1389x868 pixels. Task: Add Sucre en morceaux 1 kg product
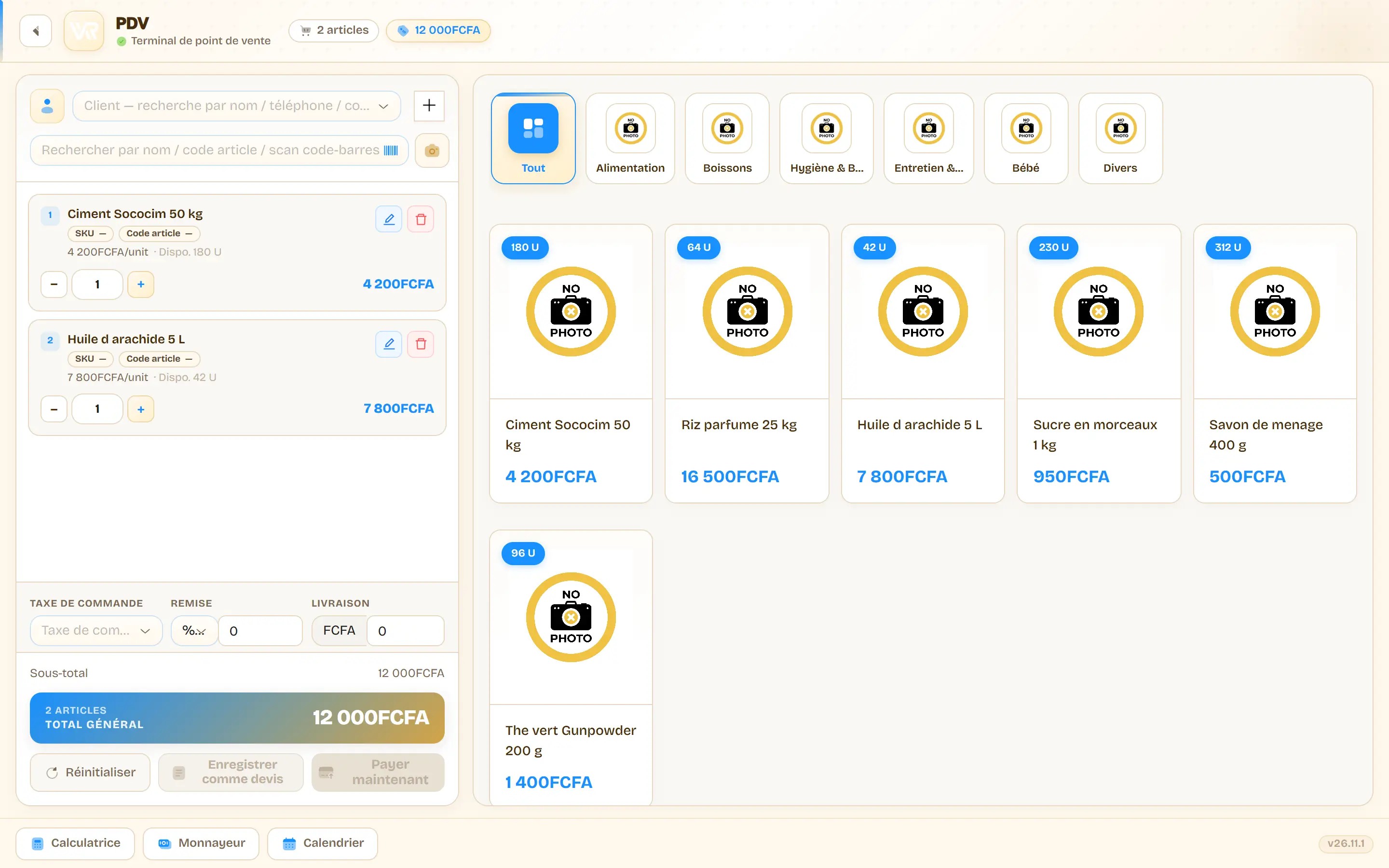[1099, 364]
